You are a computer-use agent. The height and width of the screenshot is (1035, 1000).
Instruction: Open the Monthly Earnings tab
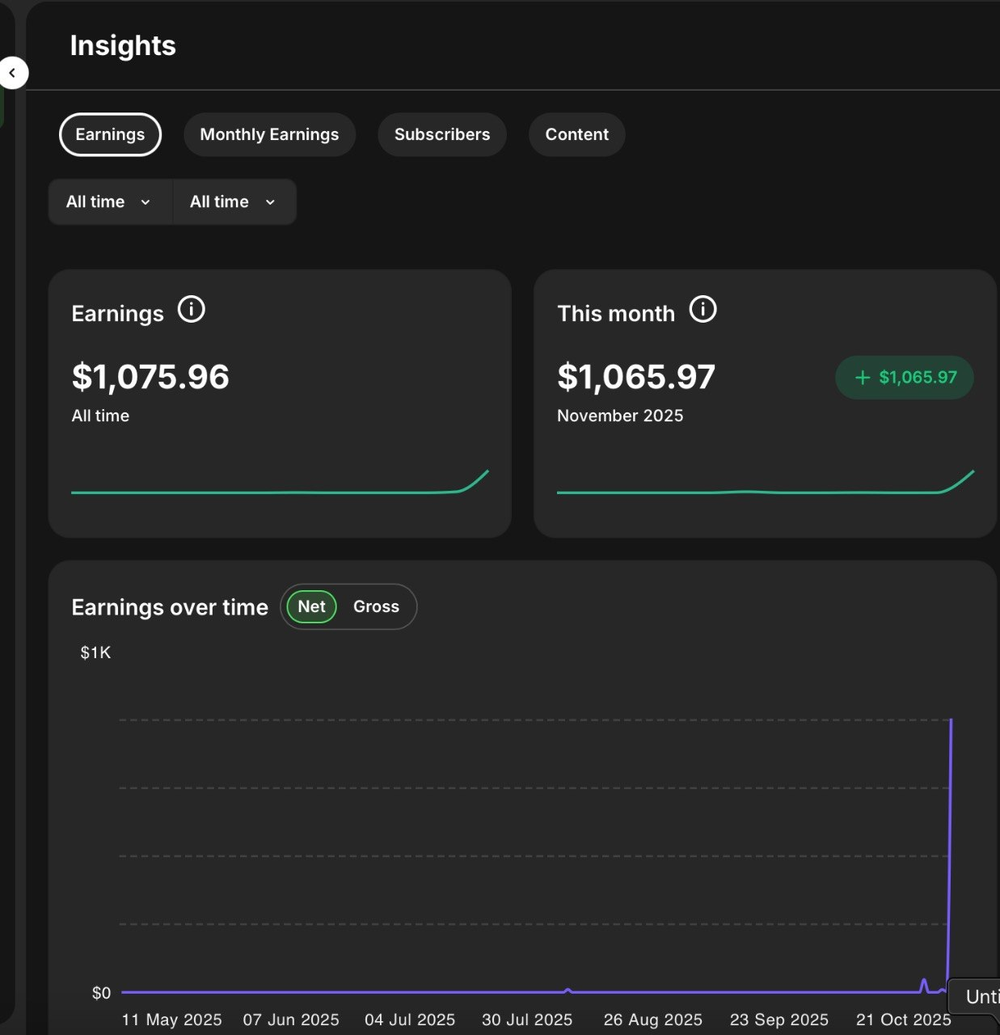click(269, 134)
